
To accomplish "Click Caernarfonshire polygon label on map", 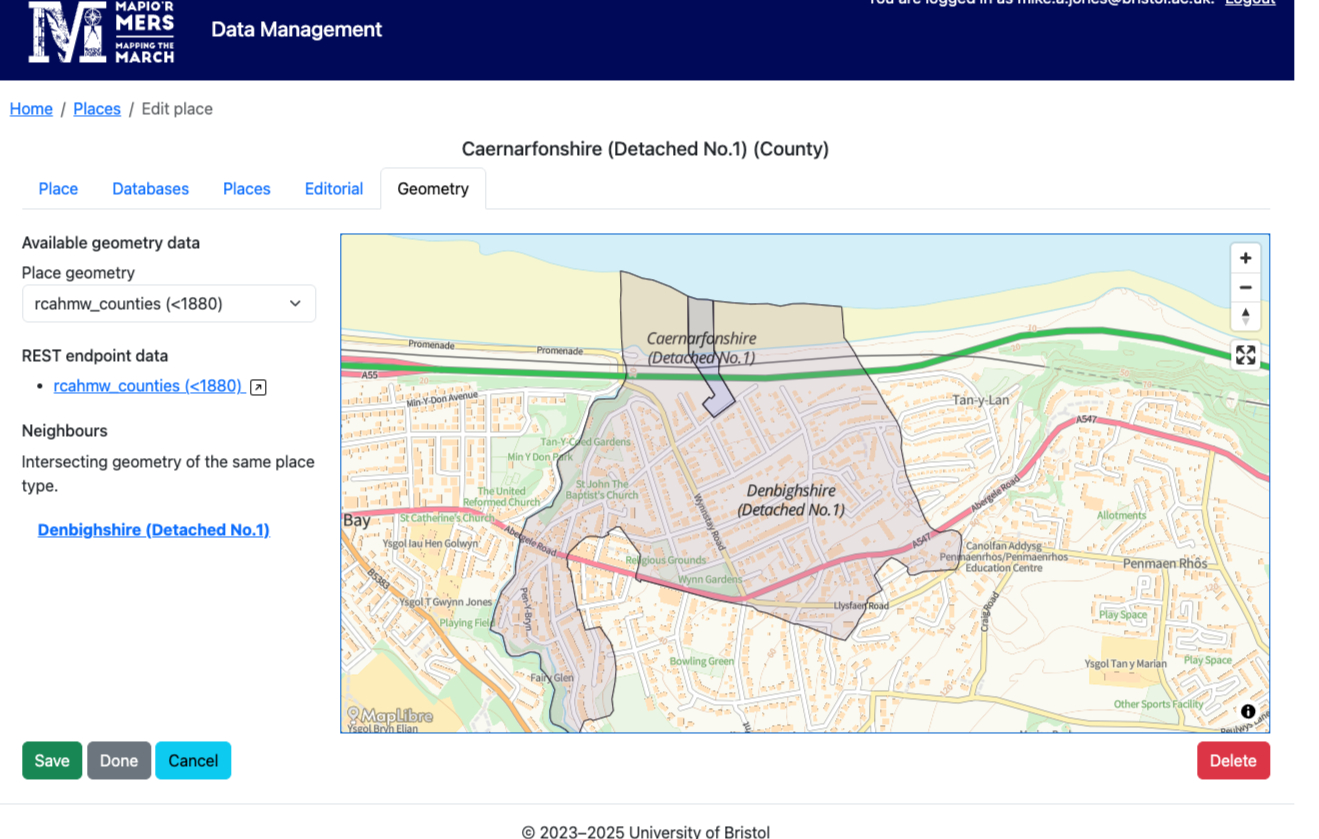I will [701, 347].
